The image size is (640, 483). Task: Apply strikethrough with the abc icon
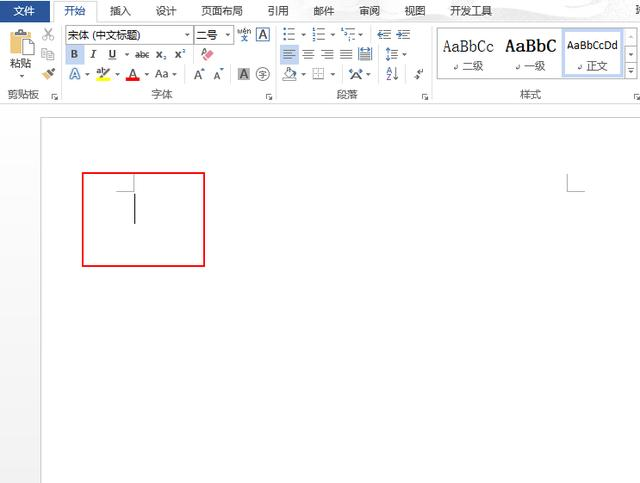[142, 54]
